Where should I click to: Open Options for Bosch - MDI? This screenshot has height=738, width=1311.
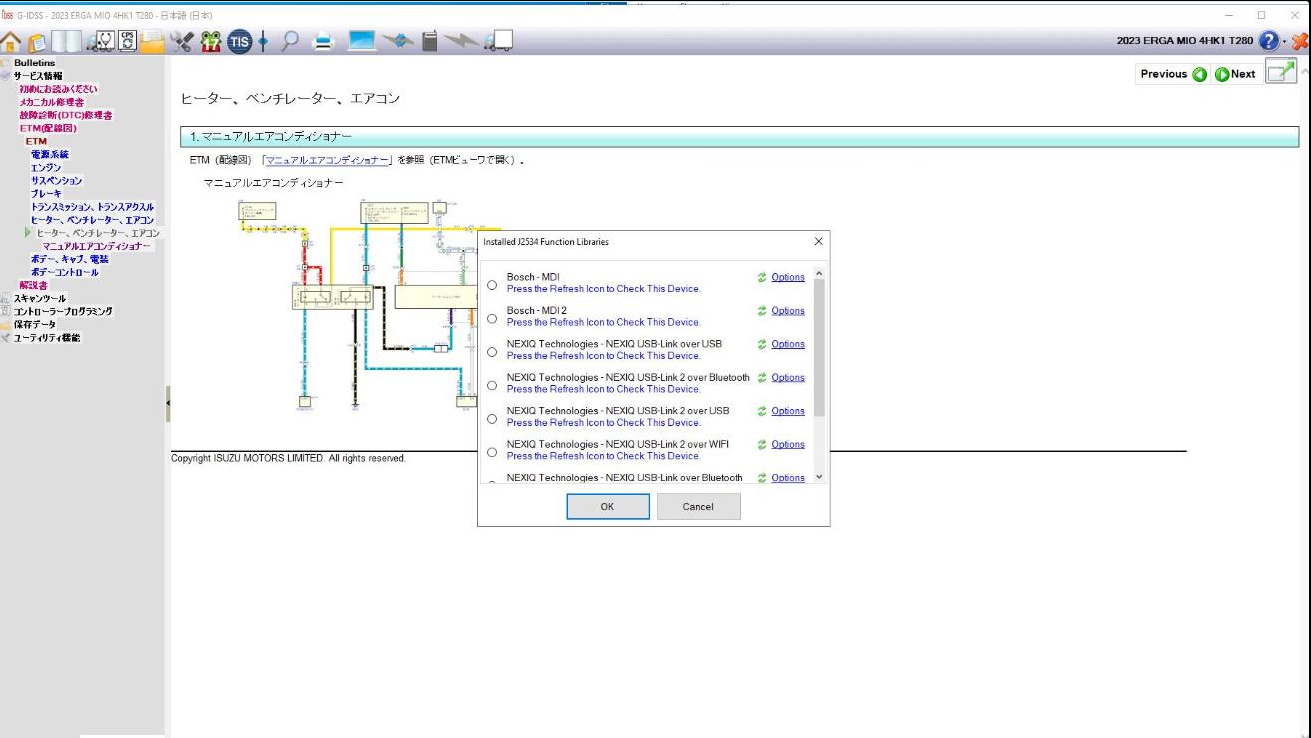(x=788, y=277)
